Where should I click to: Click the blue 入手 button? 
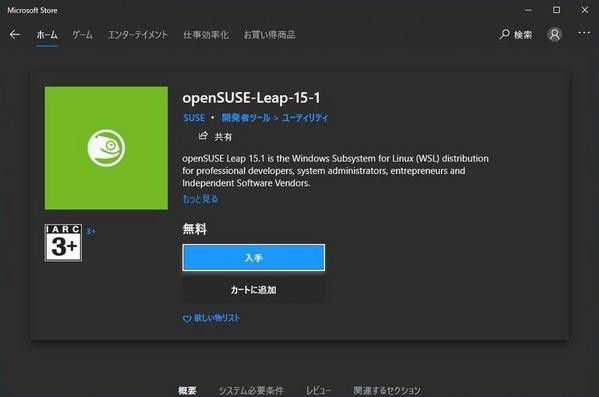254,258
